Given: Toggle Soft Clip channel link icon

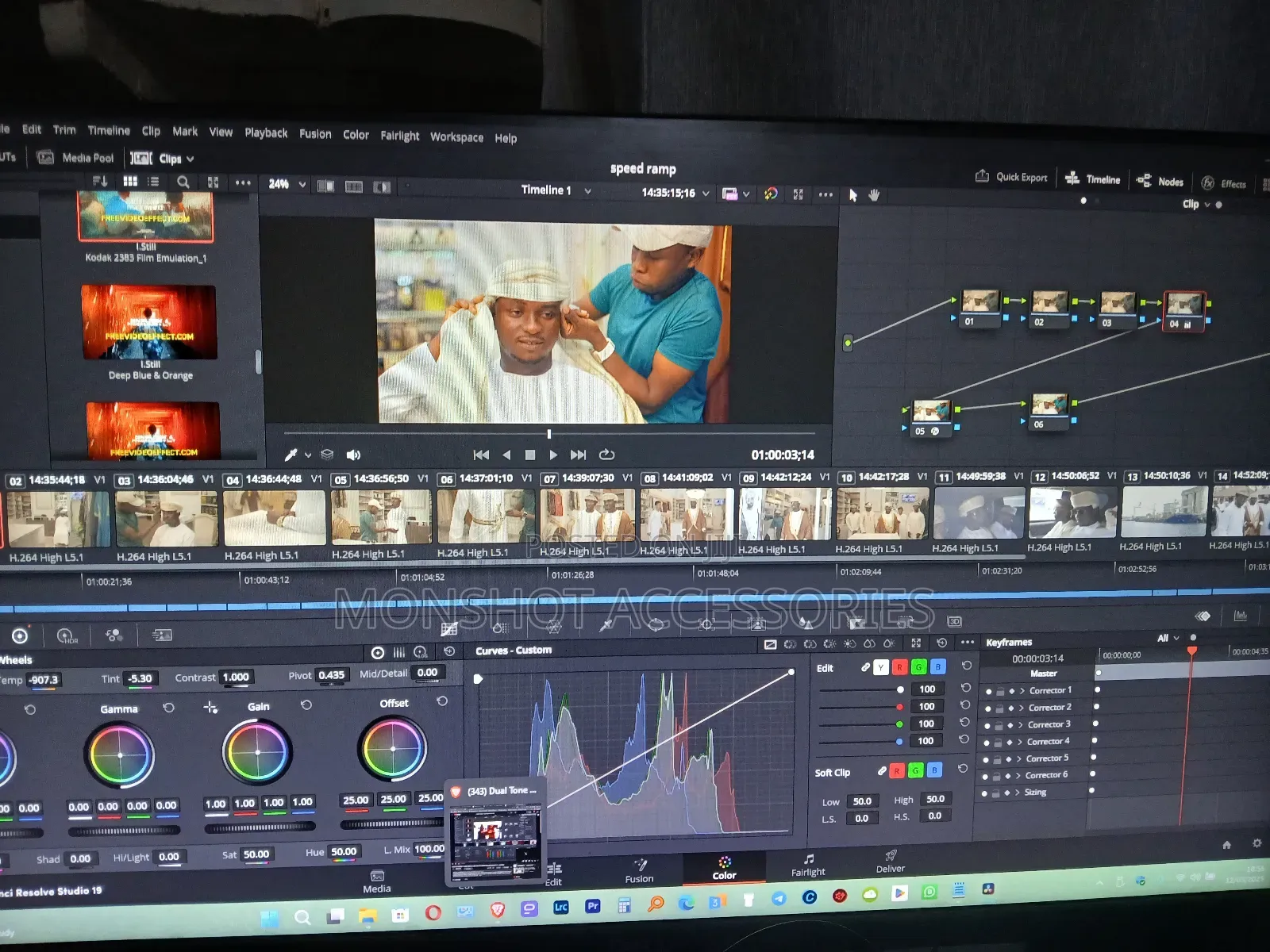Looking at the screenshot, I should [x=881, y=771].
